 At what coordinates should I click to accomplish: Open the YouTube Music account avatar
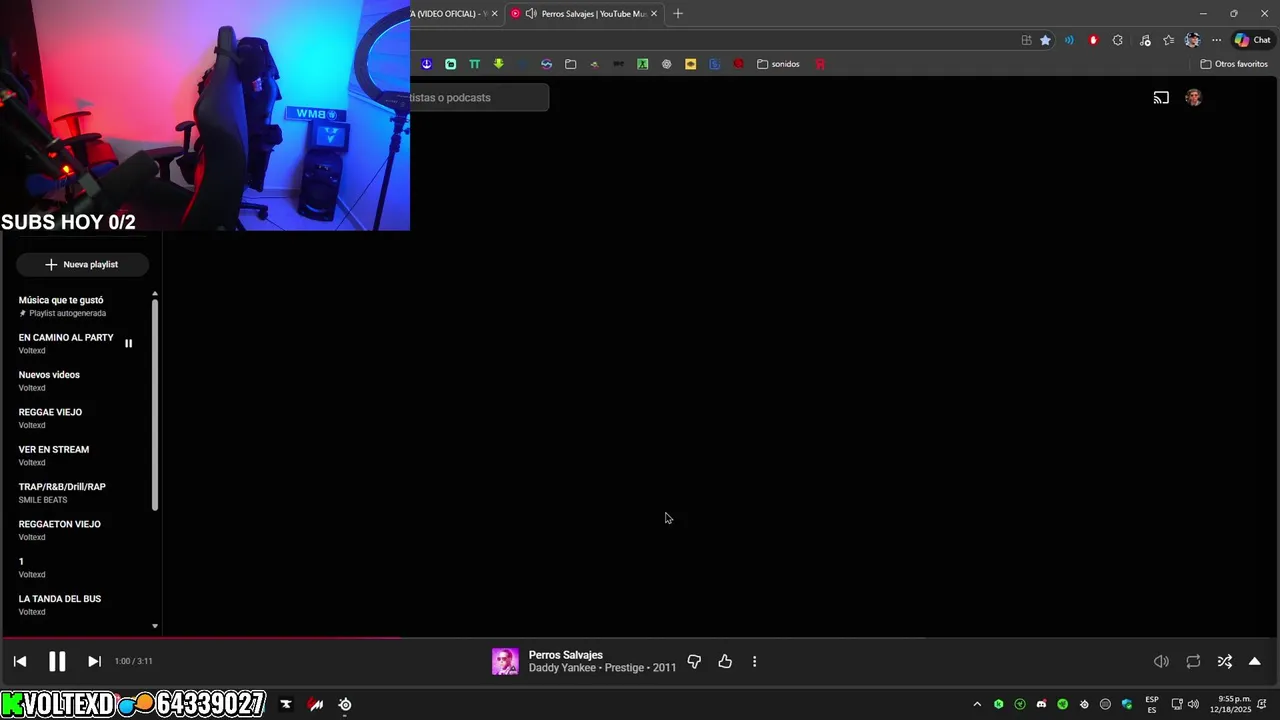point(1193,98)
